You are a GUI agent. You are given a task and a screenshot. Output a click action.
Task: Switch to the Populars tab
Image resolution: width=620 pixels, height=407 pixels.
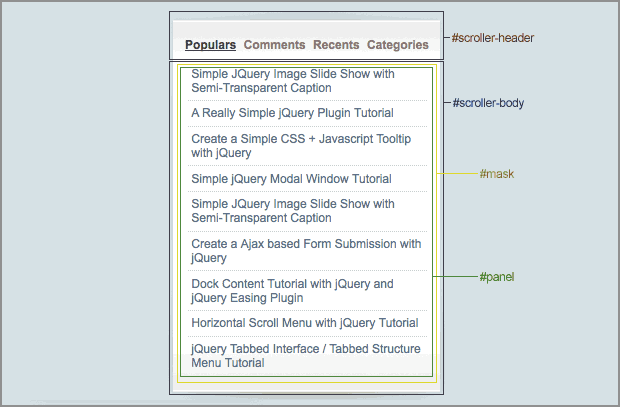click(x=210, y=45)
